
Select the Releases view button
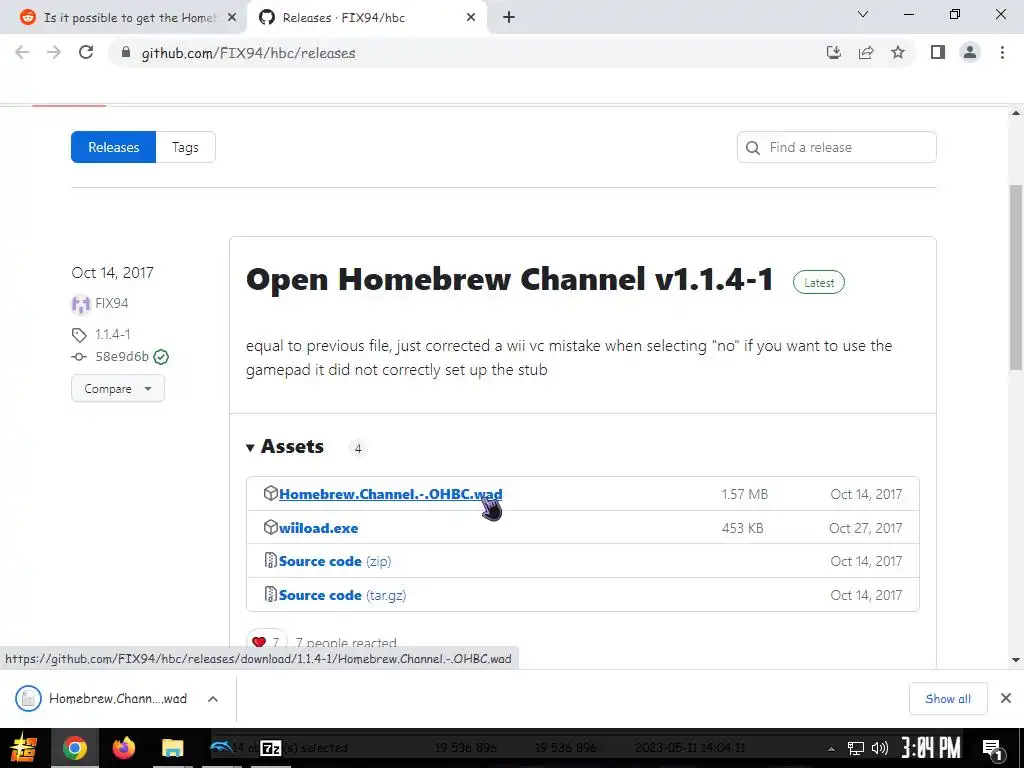[x=114, y=147]
